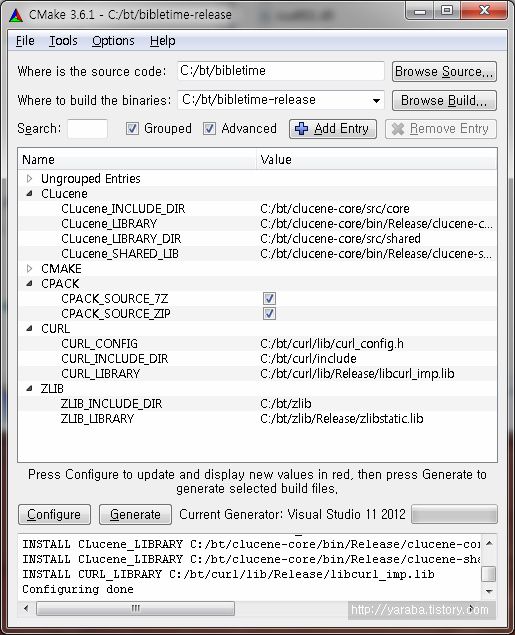515x635 pixels.
Task: Select the CLucene_SHARED_LIB entry
Action: click(x=119, y=254)
